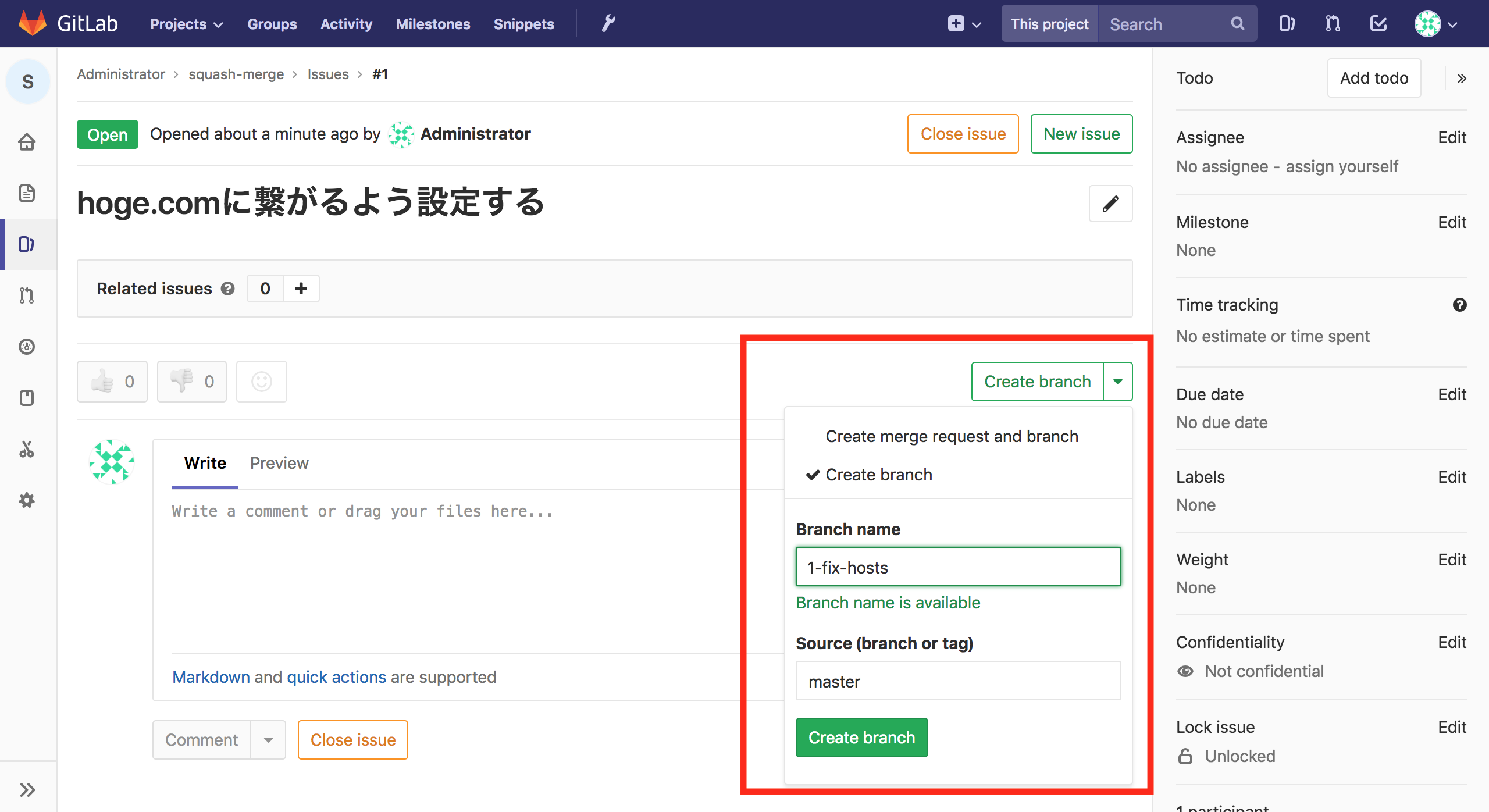Open the Milestones menu item
The height and width of the screenshot is (812, 1489).
coord(433,24)
